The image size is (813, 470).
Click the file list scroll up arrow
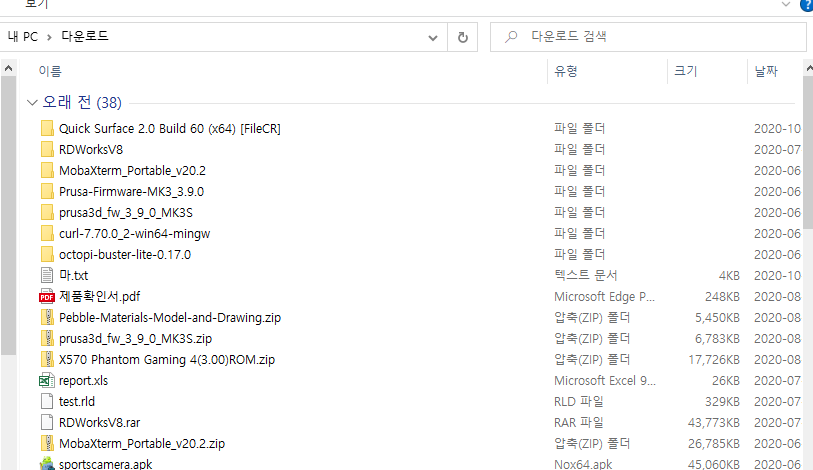(808, 68)
